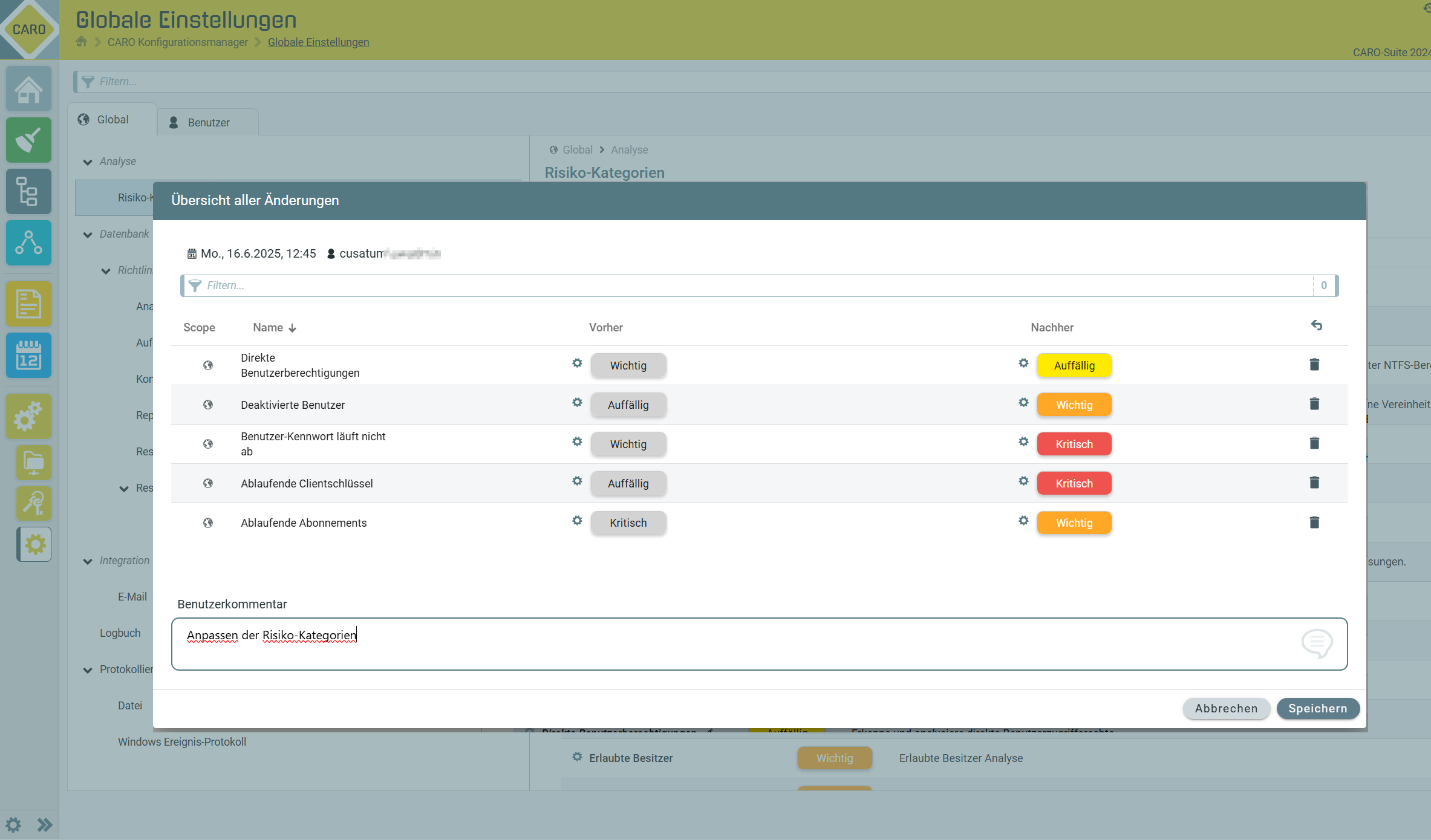Open the cleanup broom sidebar icon
1431x840 pixels.
pos(28,140)
